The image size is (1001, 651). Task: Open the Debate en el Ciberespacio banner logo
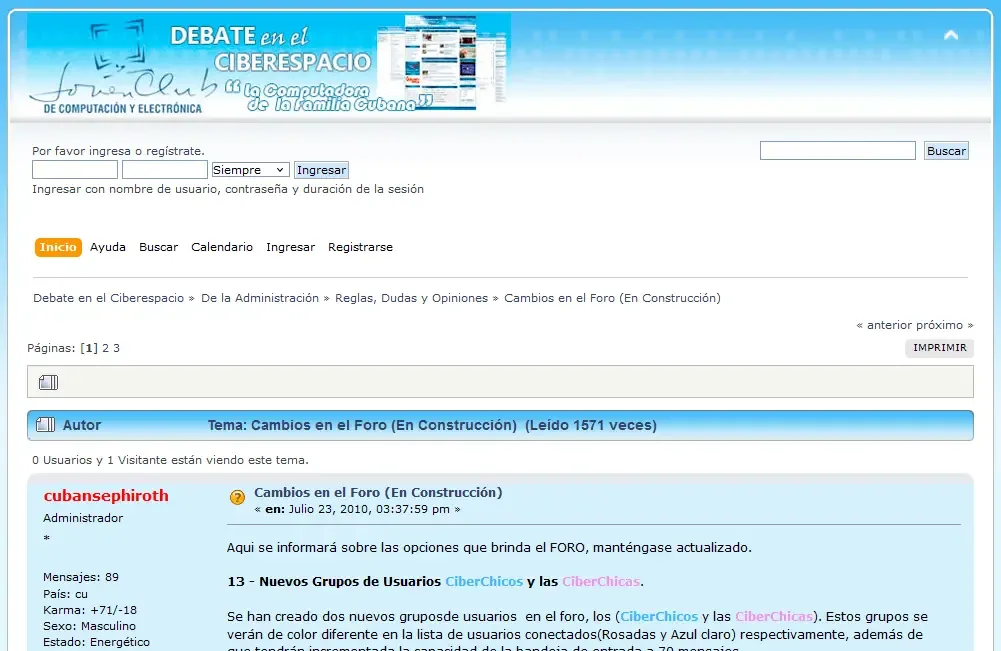(x=268, y=64)
